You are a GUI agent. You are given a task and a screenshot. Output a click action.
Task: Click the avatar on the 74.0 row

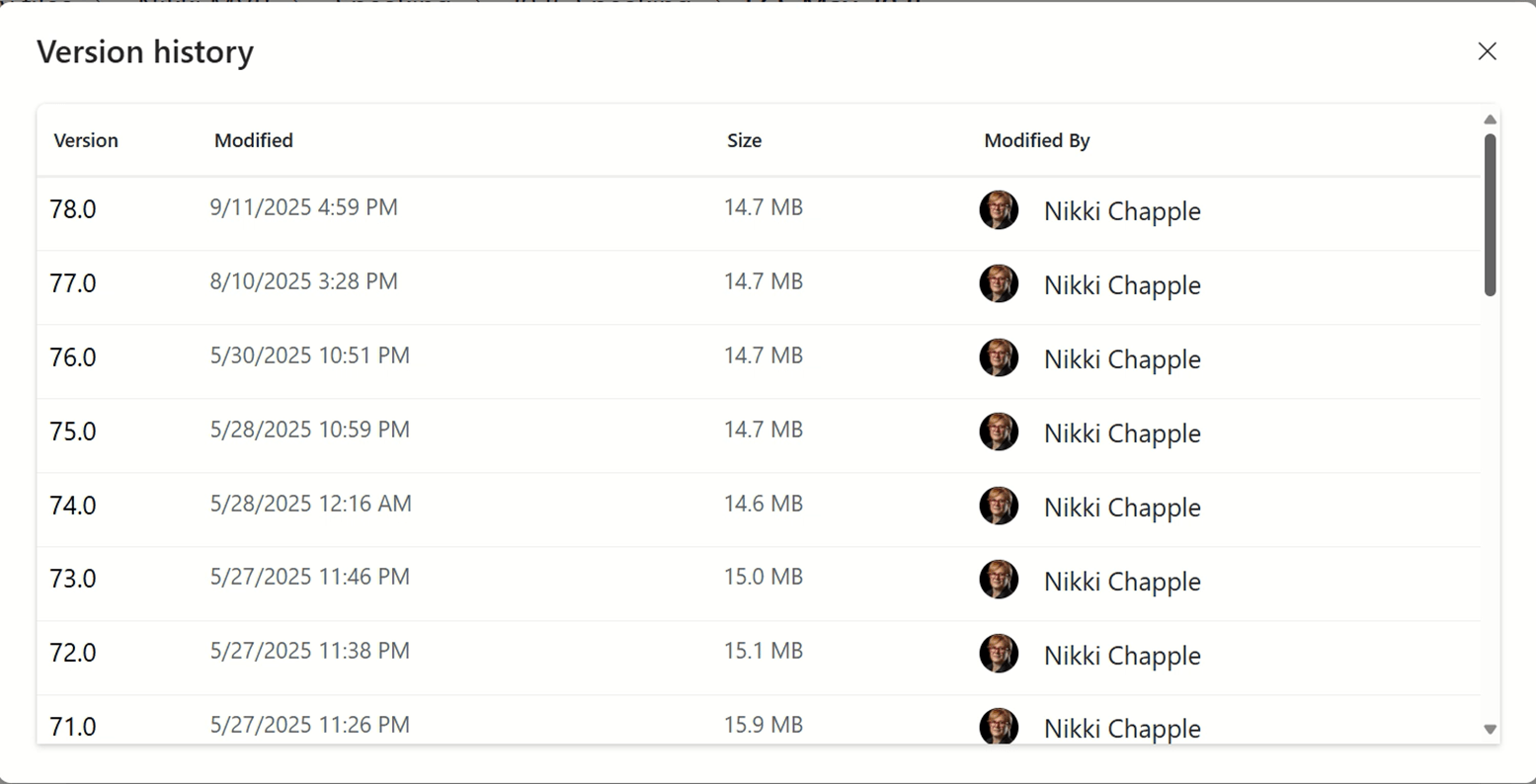click(999, 507)
